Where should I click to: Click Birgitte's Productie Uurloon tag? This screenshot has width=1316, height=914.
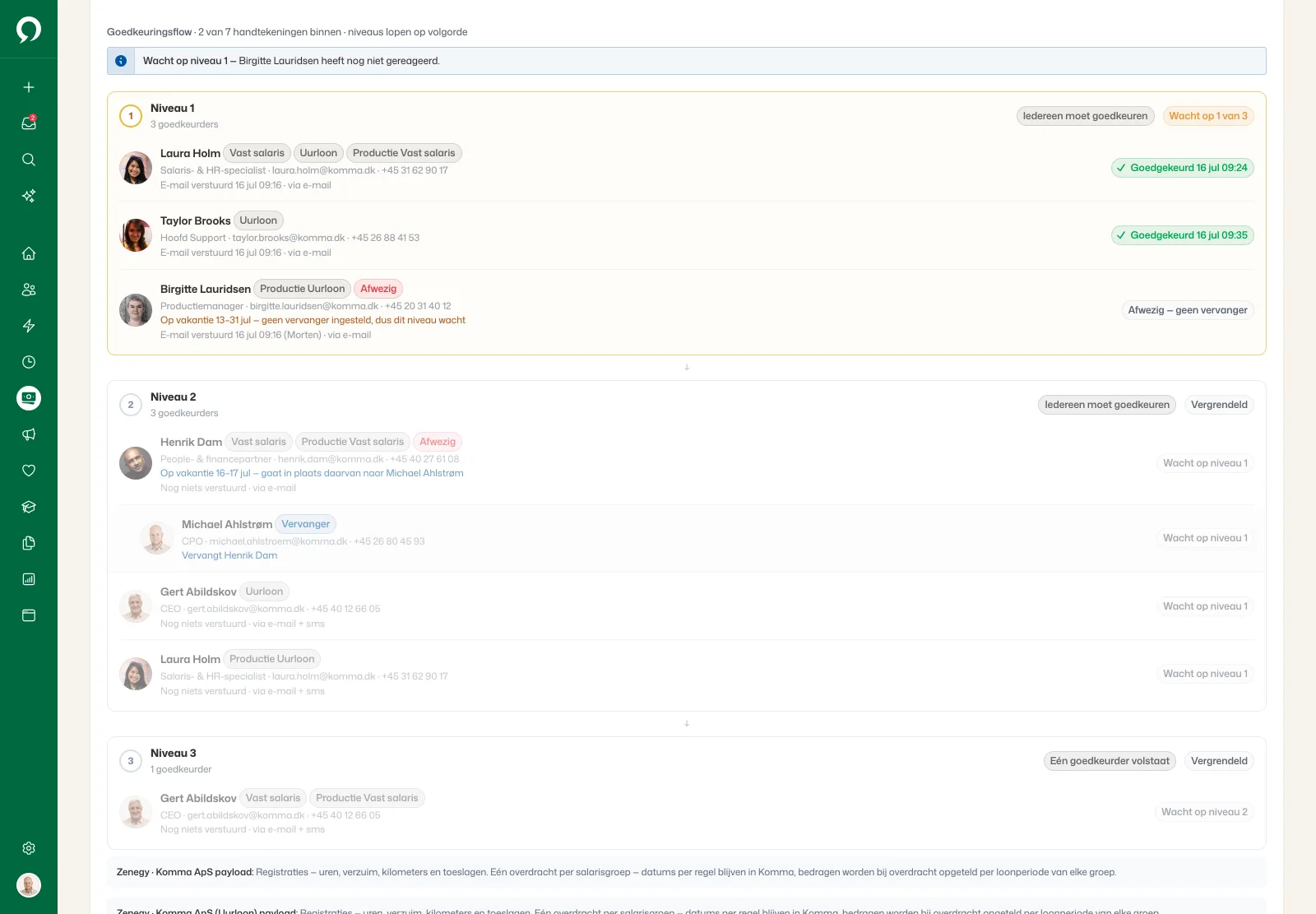(x=303, y=289)
